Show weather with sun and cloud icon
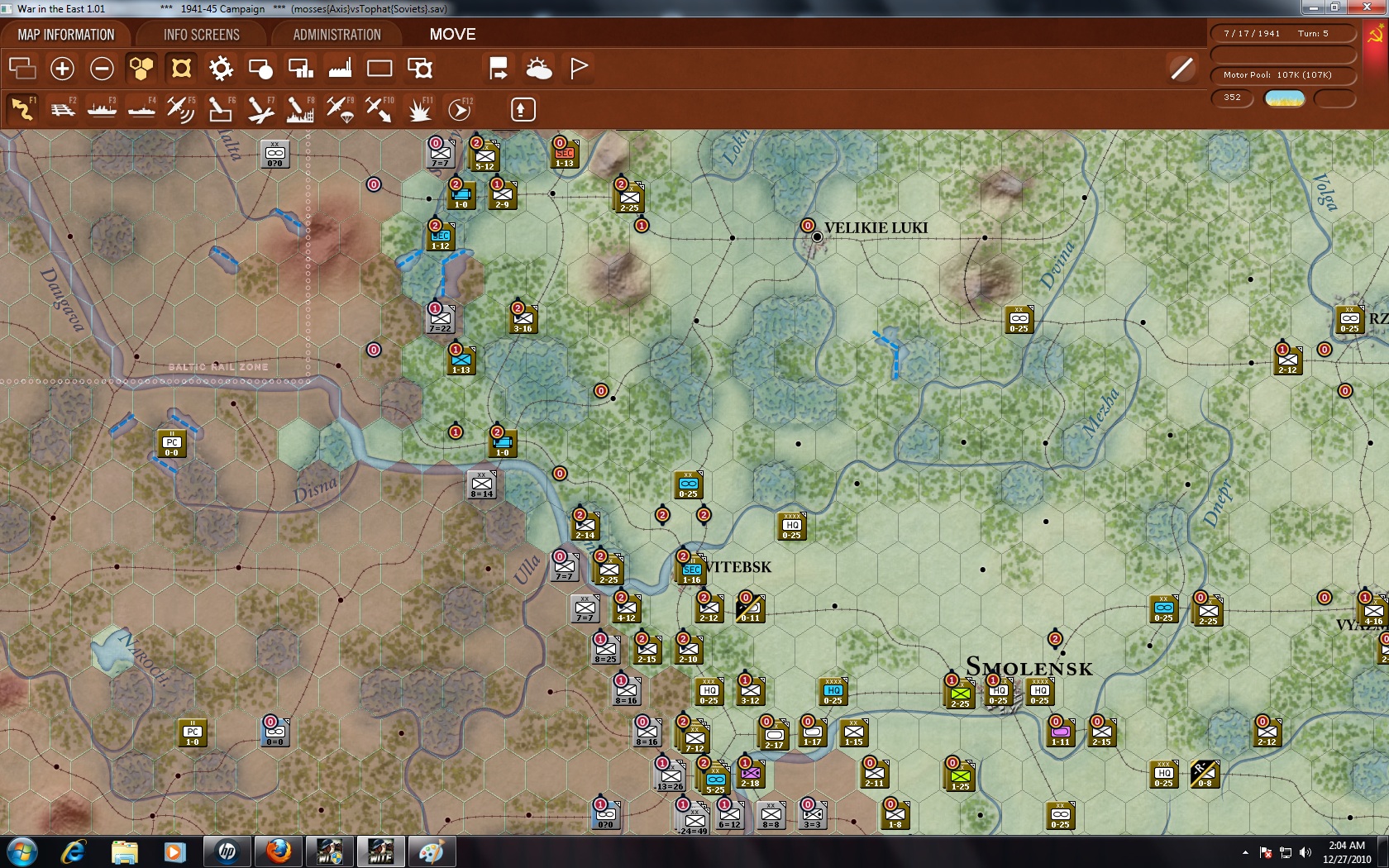This screenshot has width=1389, height=868. [x=538, y=69]
